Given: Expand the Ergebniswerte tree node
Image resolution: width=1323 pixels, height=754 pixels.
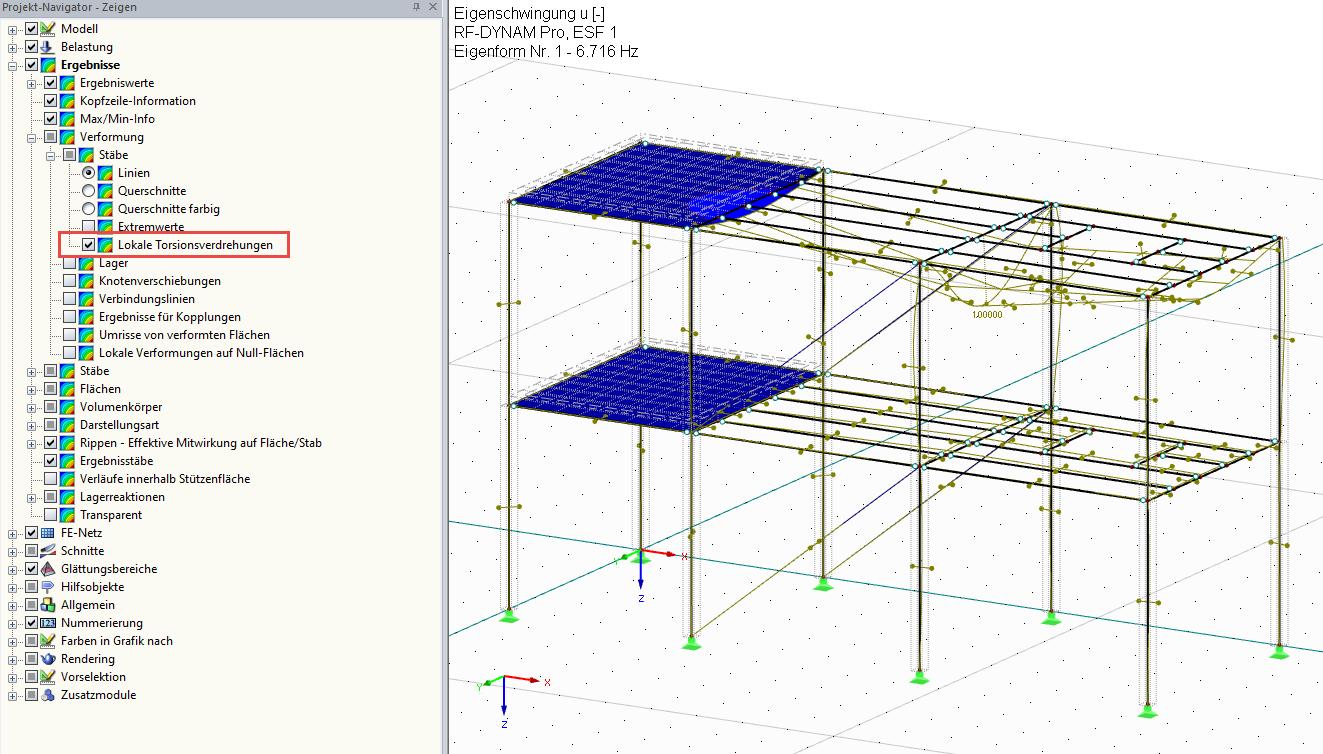Looking at the screenshot, I should click(x=33, y=82).
